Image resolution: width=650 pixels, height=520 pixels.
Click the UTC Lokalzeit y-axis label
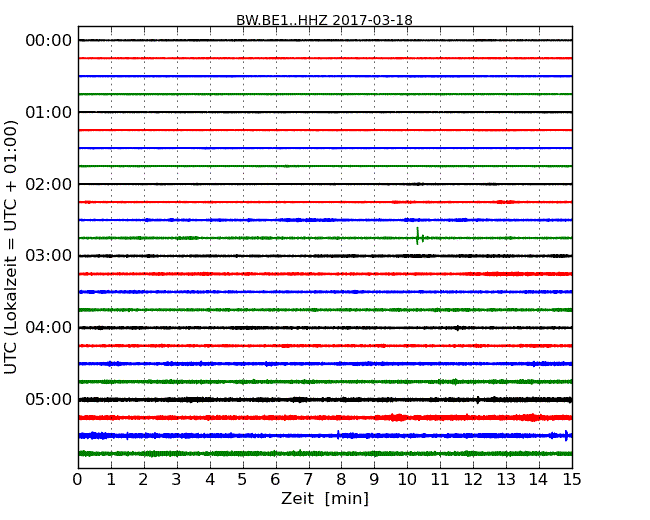point(10,247)
